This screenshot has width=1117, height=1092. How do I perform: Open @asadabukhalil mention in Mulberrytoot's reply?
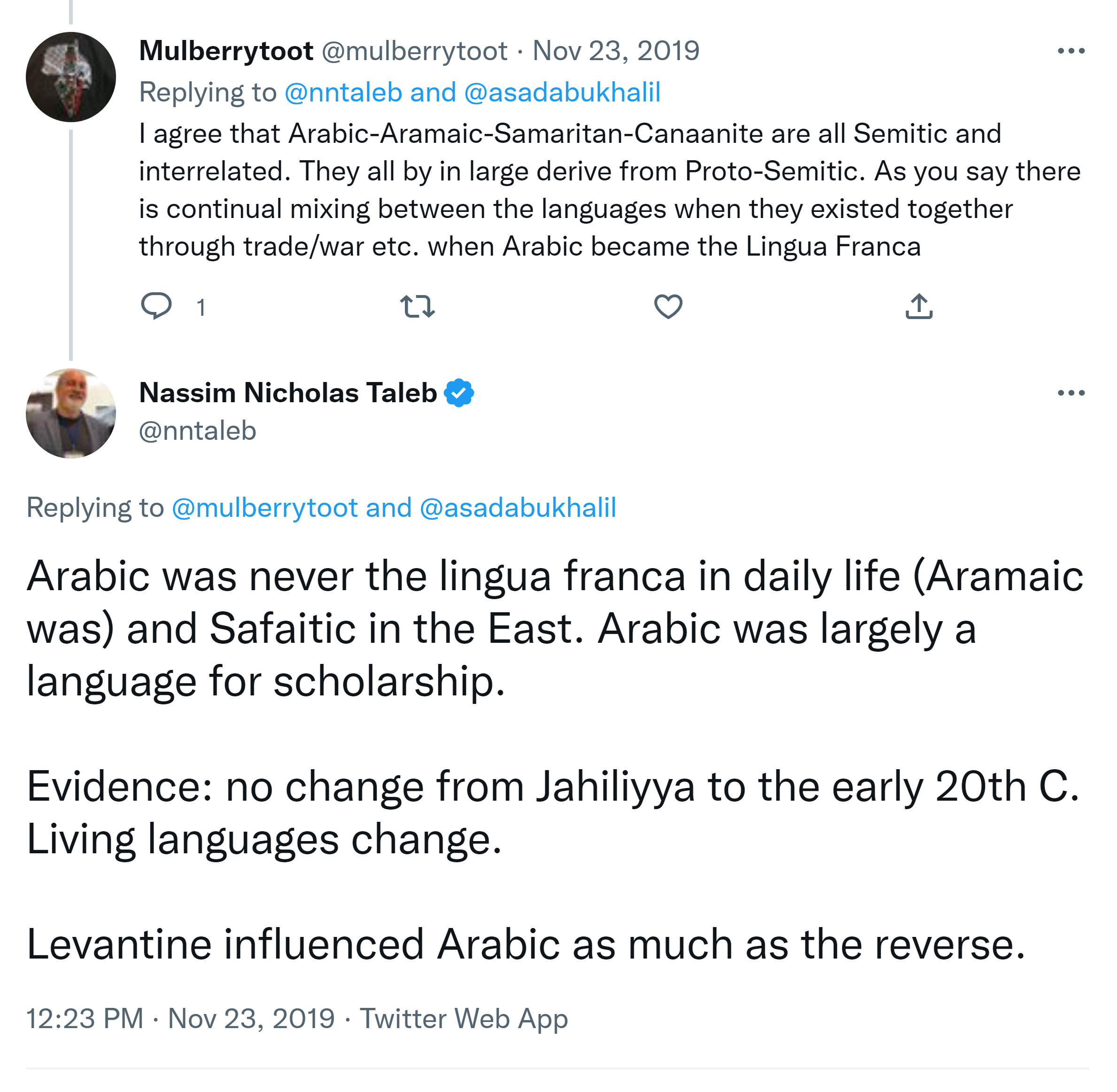[562, 93]
